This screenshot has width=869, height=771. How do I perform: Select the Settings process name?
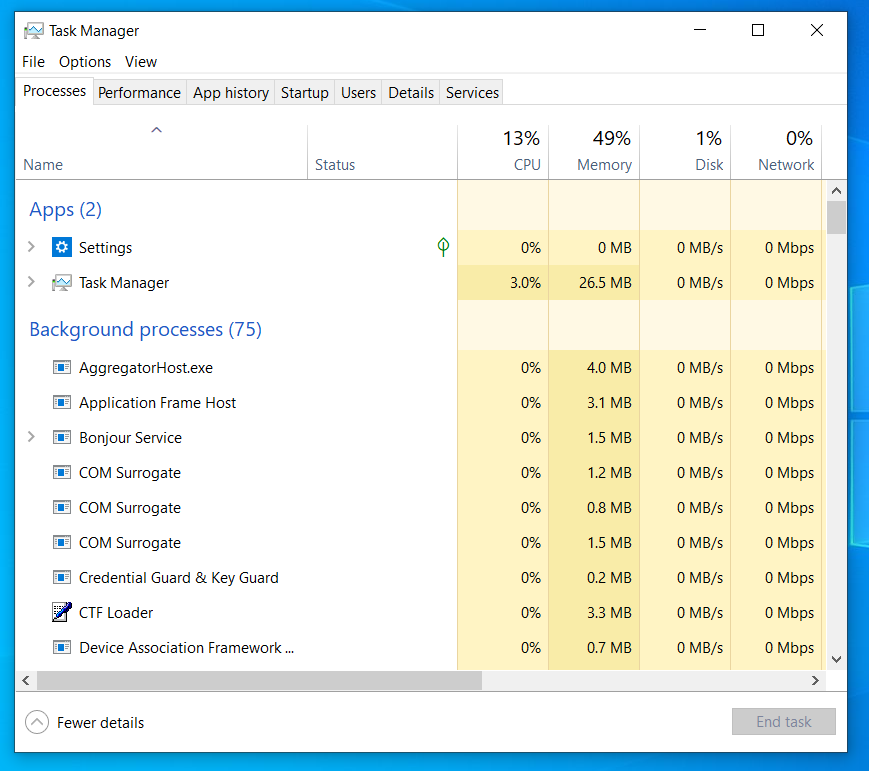pyautogui.click(x=105, y=248)
